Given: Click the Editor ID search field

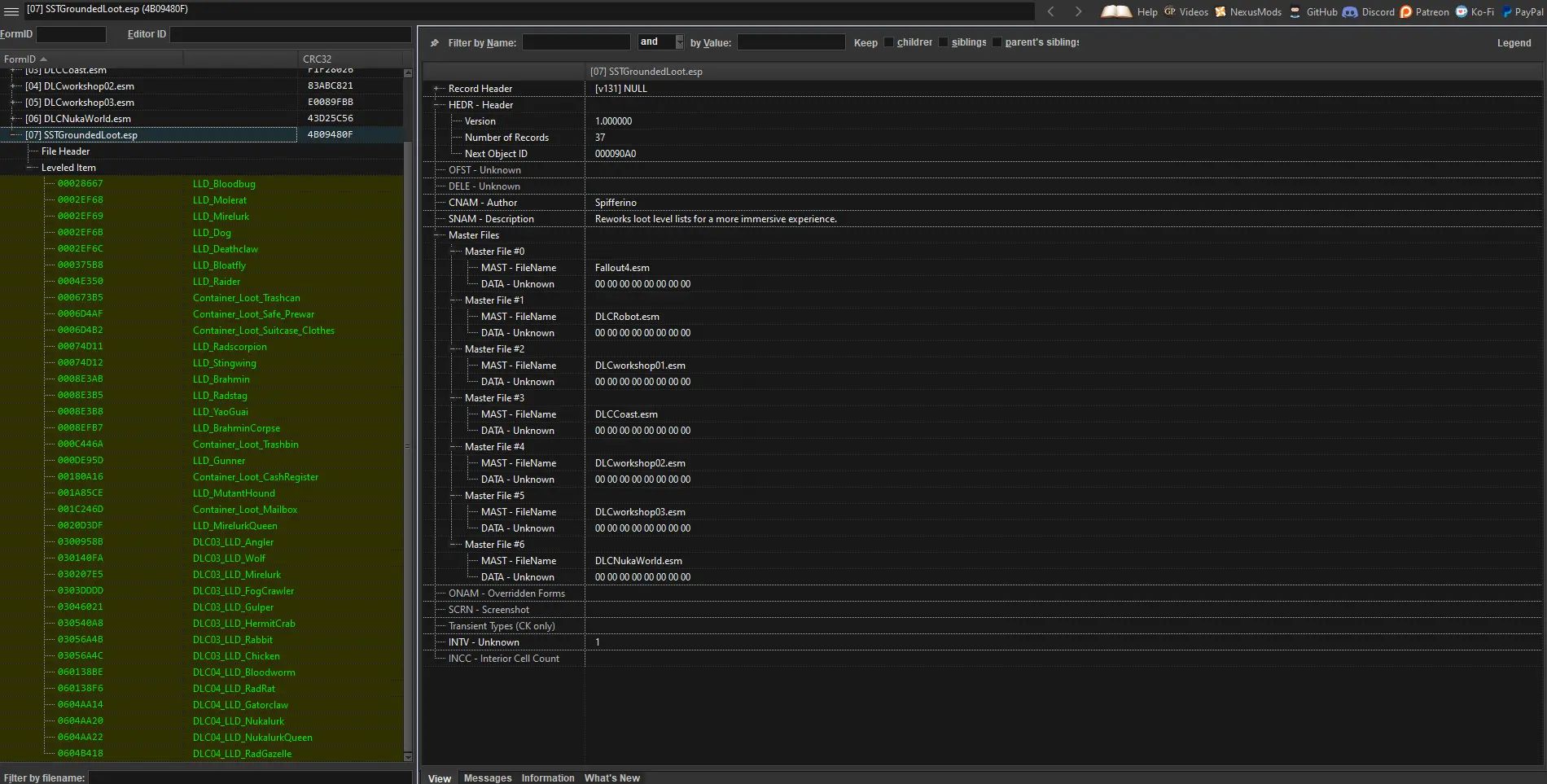Looking at the screenshot, I should coord(290,34).
